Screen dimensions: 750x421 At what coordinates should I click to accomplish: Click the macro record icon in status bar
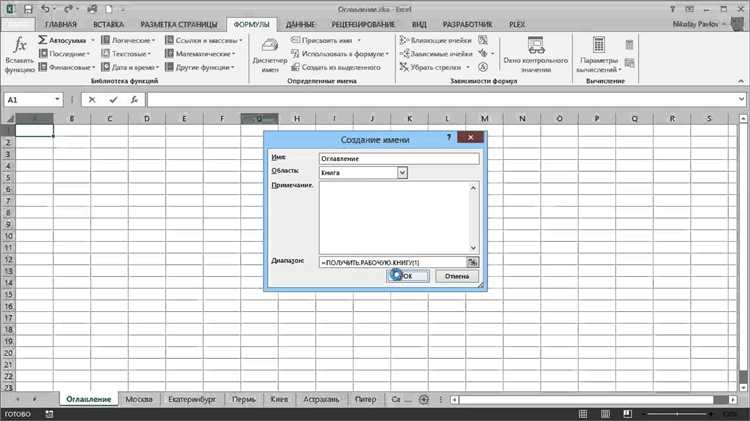click(49, 414)
